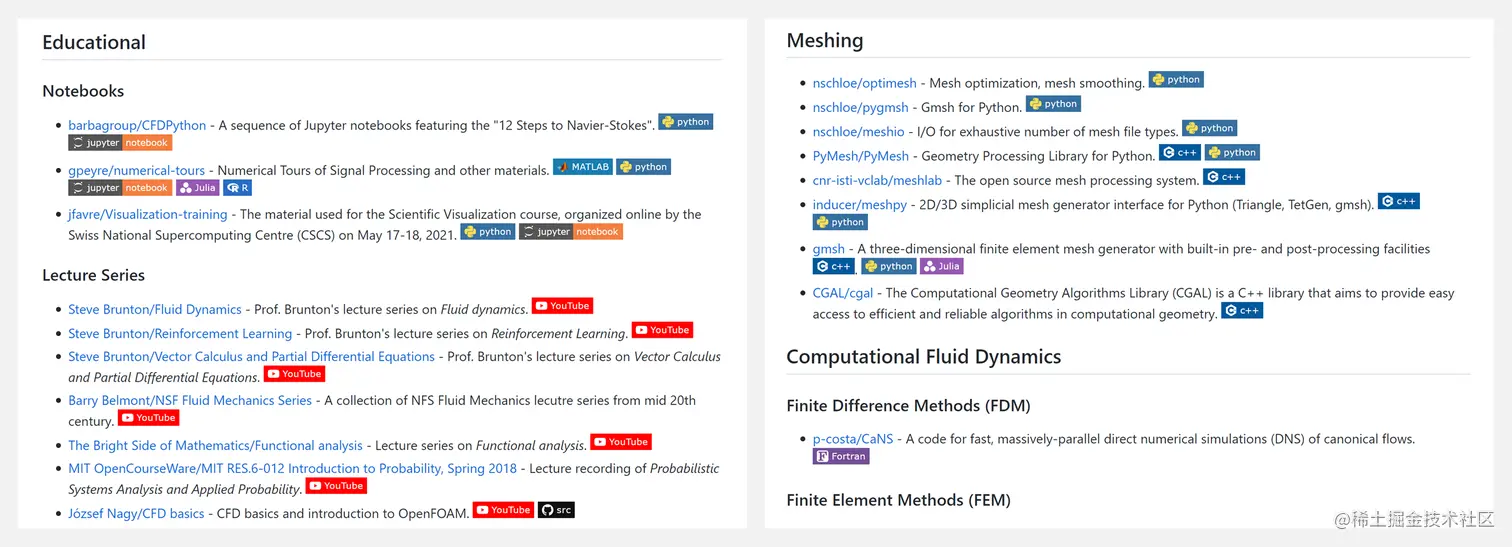The width and height of the screenshot is (1512, 547).
Task: Open the nschloe/meshio link
Action: [x=859, y=132]
